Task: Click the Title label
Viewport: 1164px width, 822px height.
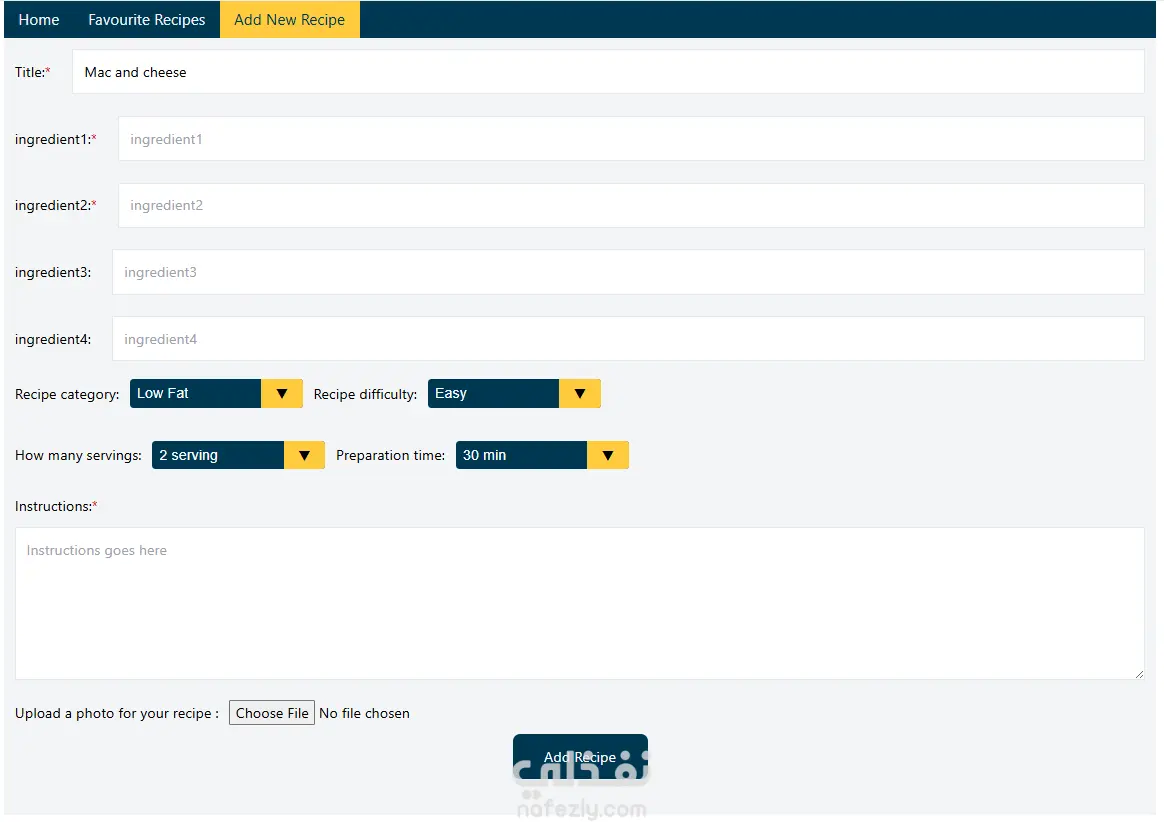Action: 33,72
